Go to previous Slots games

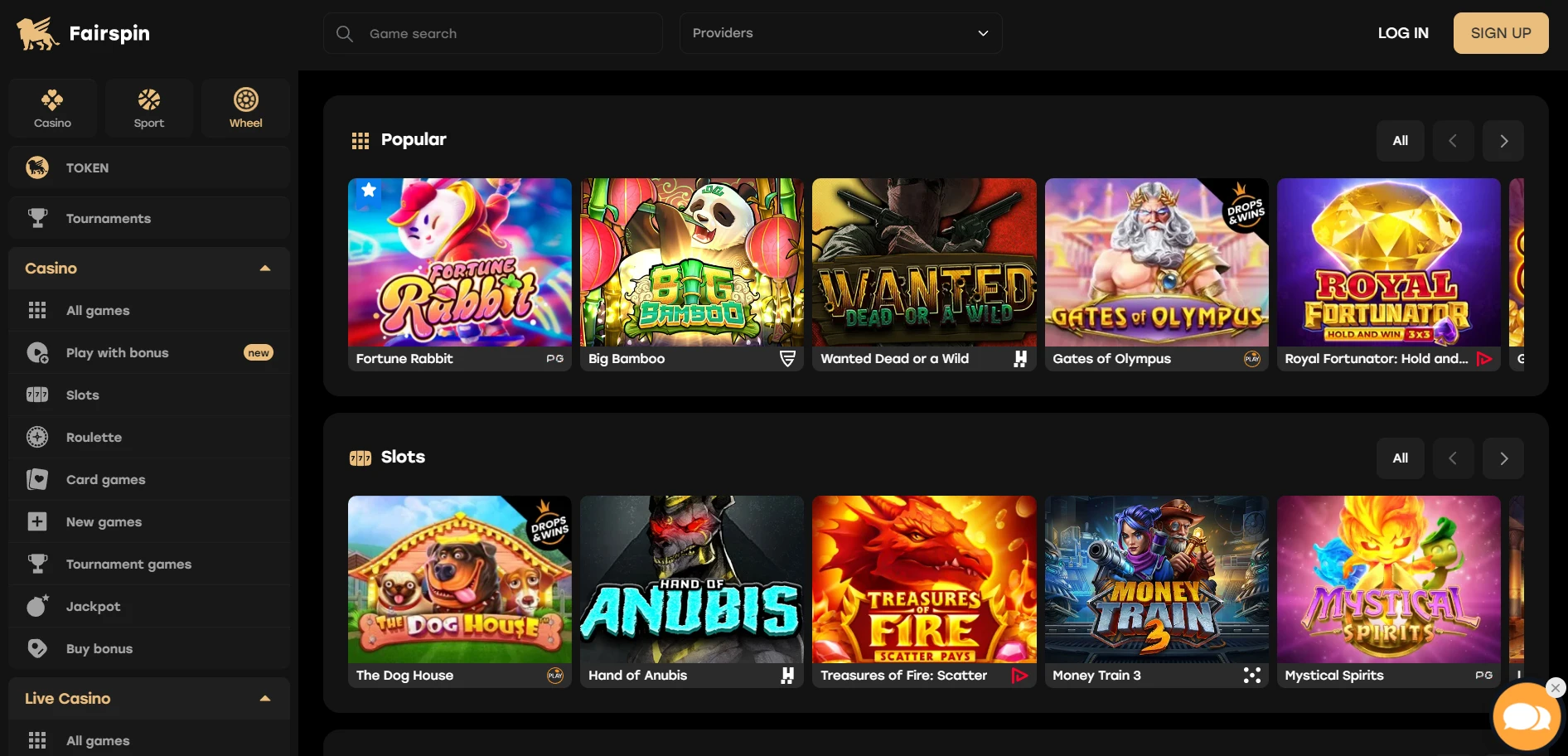point(1452,458)
